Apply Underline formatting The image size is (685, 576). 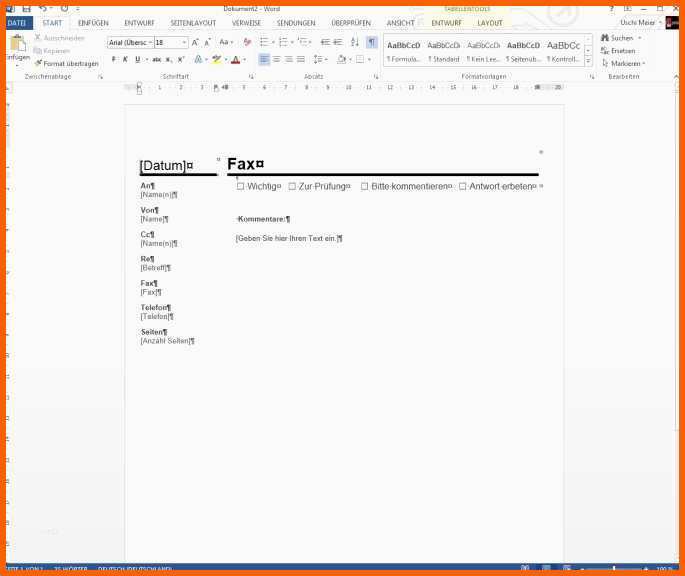click(138, 59)
